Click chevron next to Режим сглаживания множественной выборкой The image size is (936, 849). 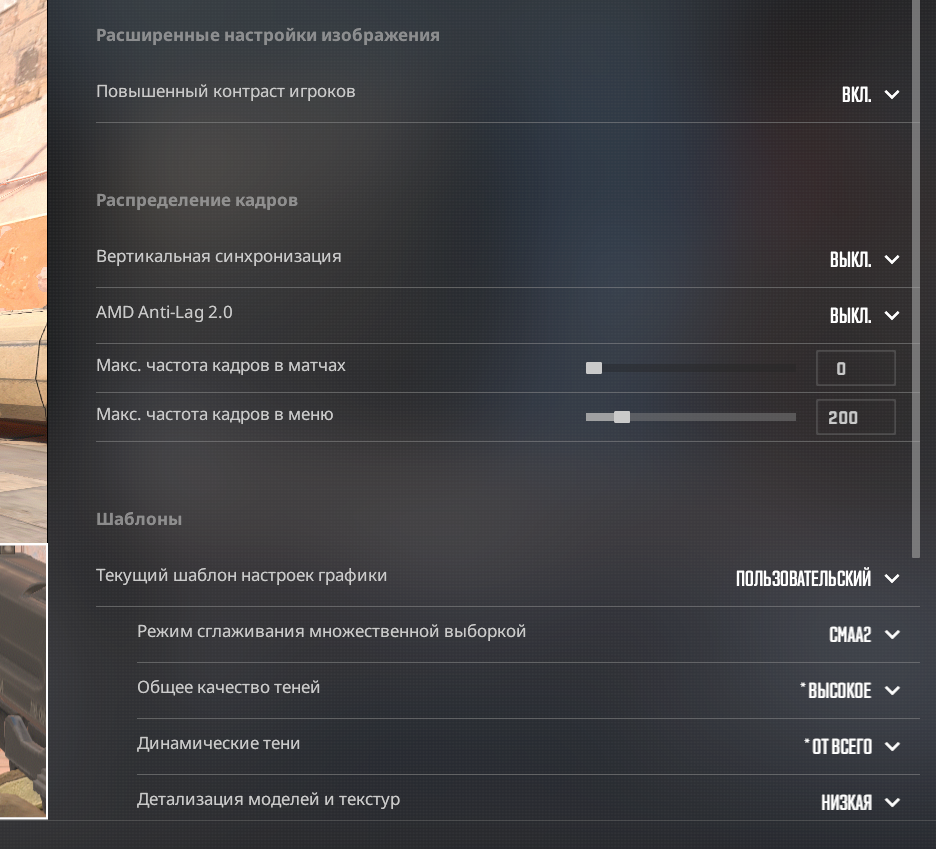(892, 635)
